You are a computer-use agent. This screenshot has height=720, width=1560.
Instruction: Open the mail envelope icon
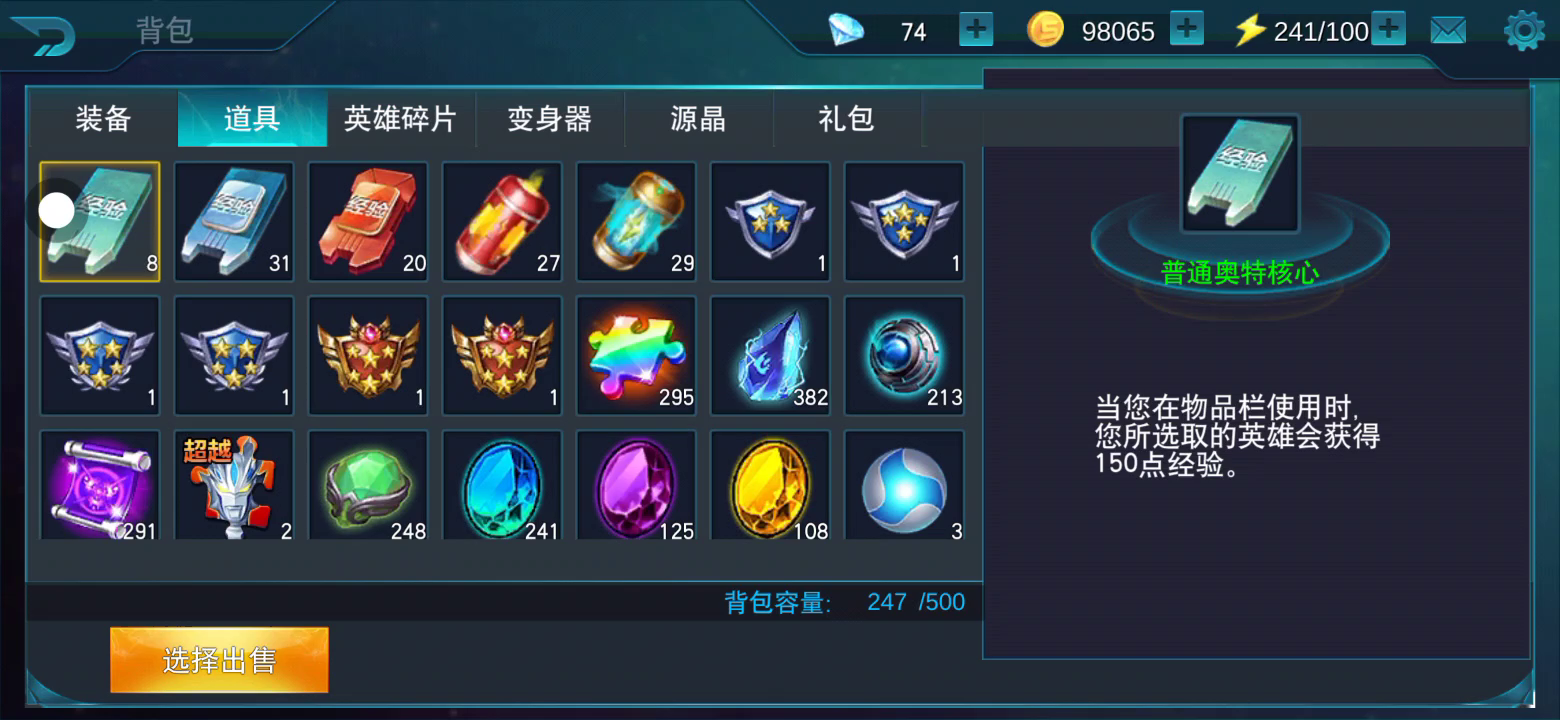pyautogui.click(x=1448, y=31)
